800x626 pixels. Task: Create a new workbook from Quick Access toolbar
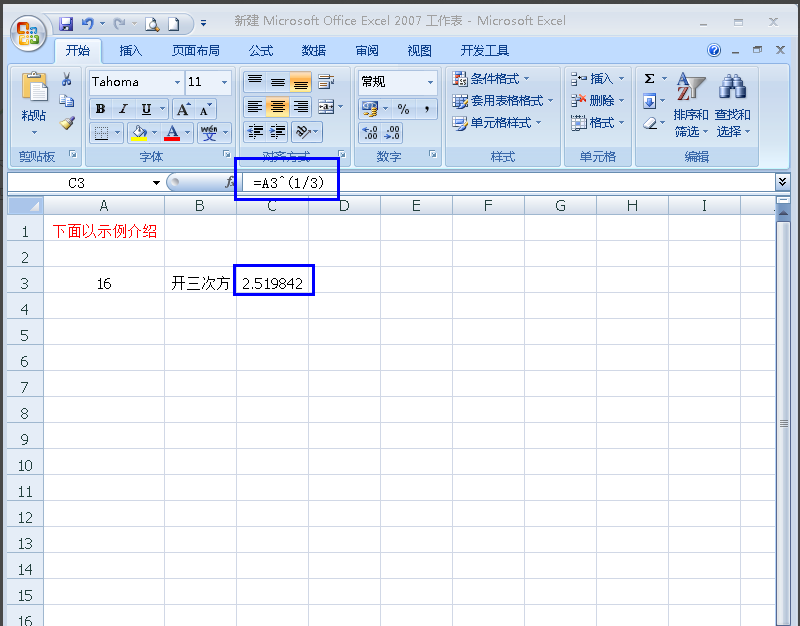point(174,23)
